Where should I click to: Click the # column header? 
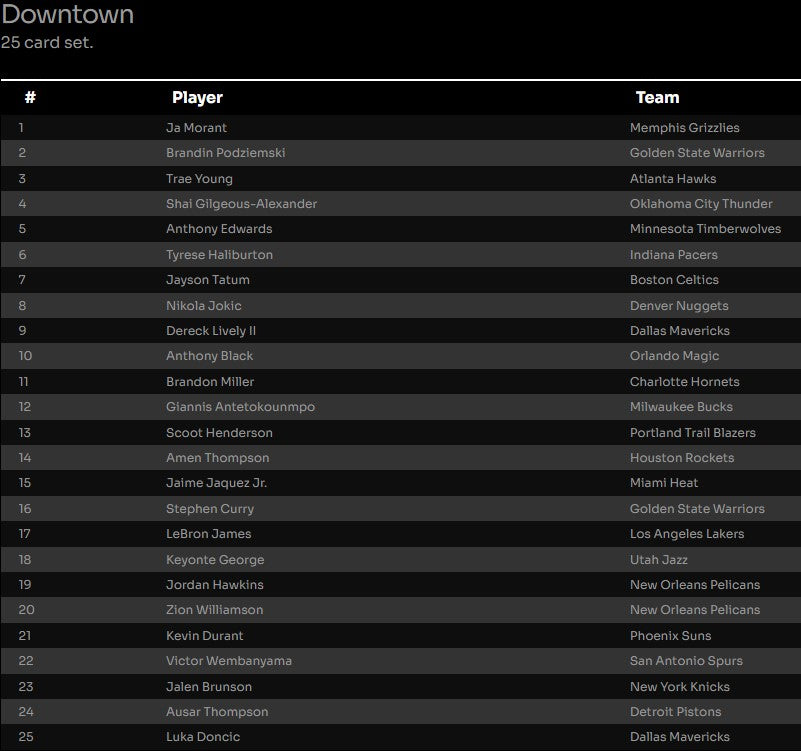30,97
